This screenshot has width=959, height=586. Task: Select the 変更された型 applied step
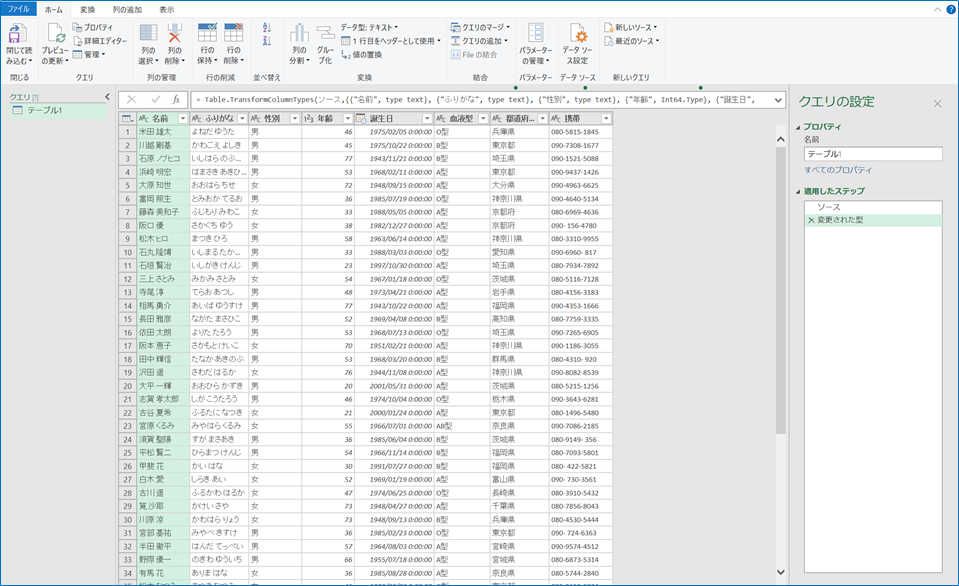click(873, 220)
